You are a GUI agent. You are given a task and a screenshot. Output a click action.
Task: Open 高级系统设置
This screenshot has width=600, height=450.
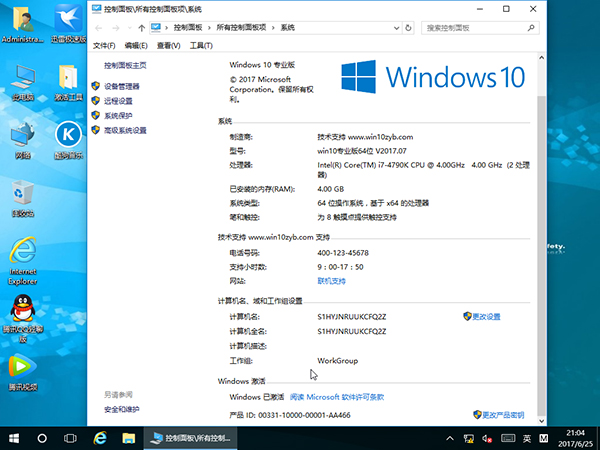[x=124, y=130]
